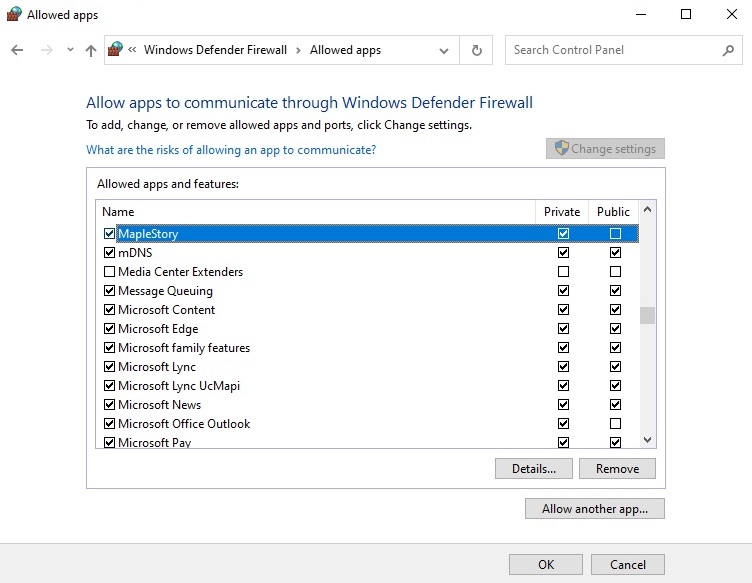The height and width of the screenshot is (583, 752).
Task: Uncheck the MapleStory name checkbox
Action: [x=109, y=233]
